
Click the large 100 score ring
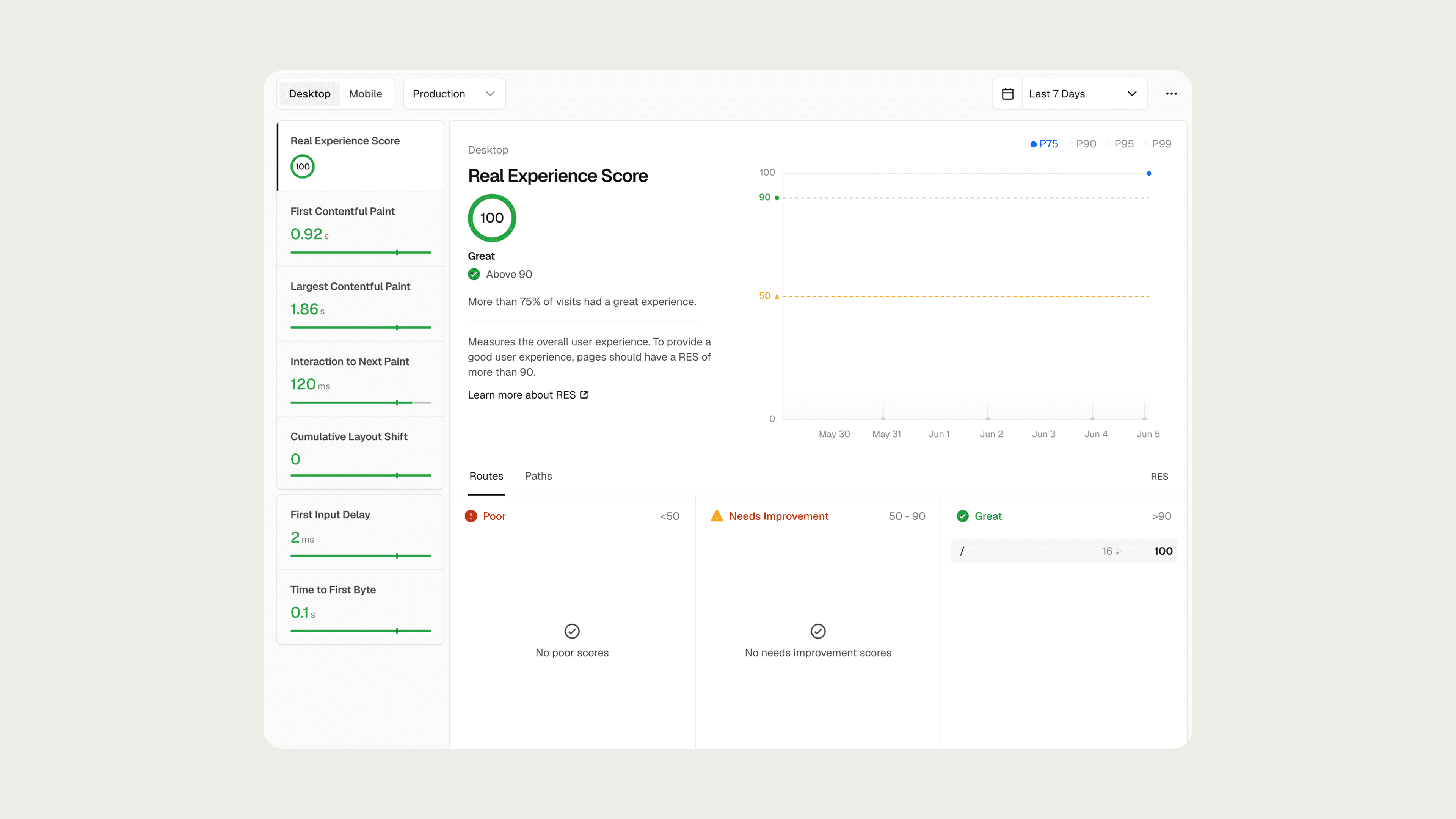(492, 218)
